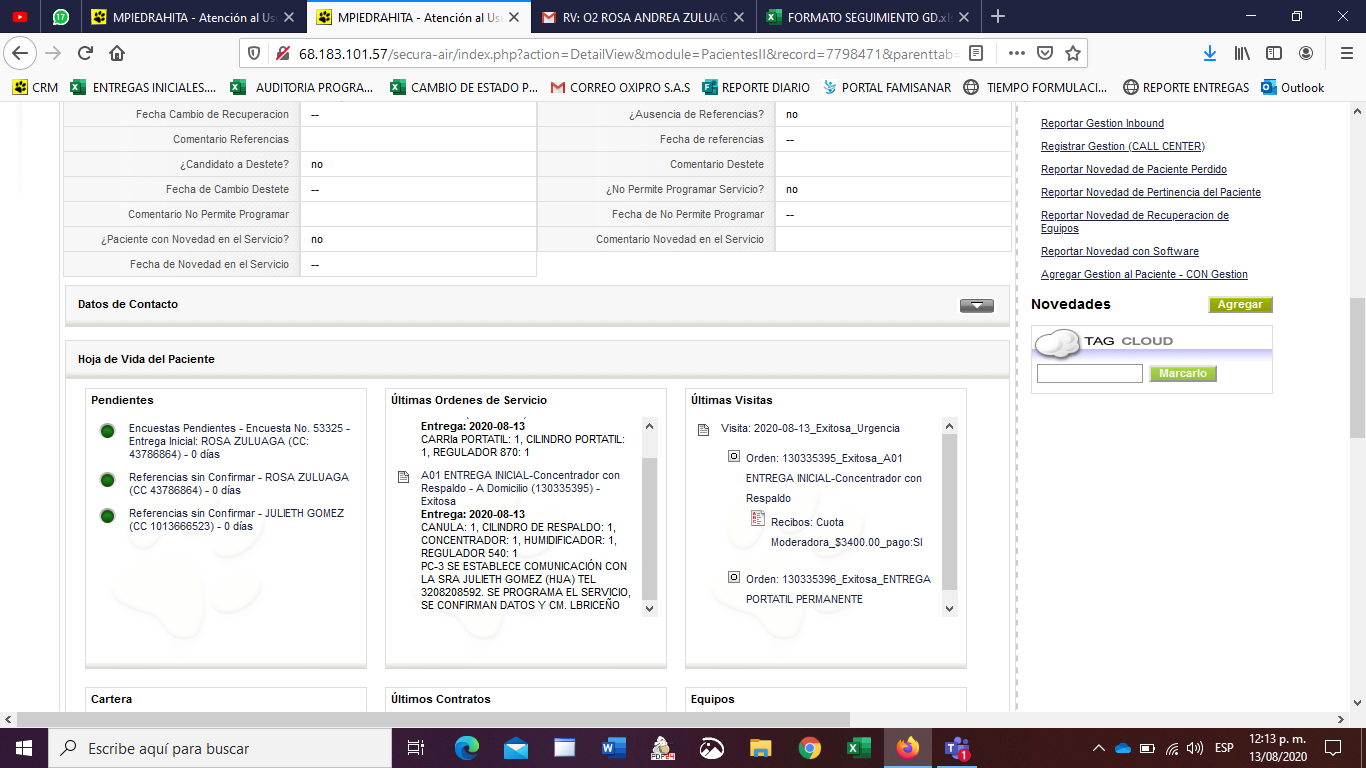Click Reportar Novedad con Software link
Image resolution: width=1366 pixels, height=768 pixels.
click(1120, 251)
